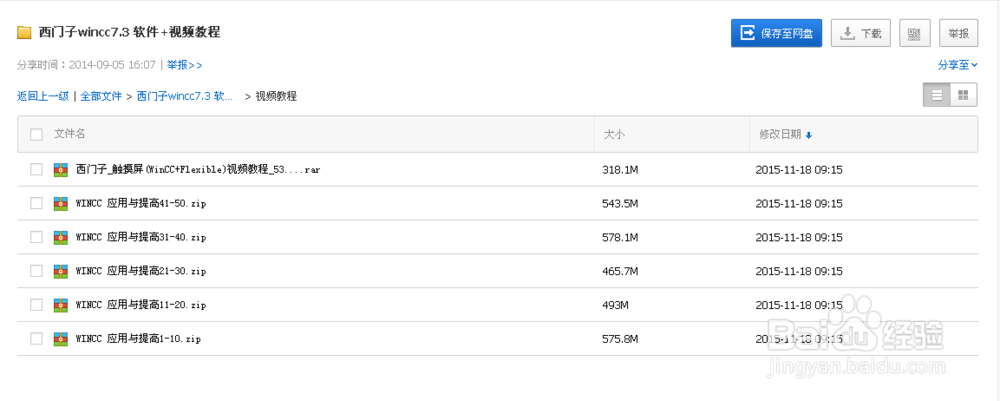Image resolution: width=1000 pixels, height=401 pixels.
Task: Click the QR code icon button
Action: coord(914,33)
